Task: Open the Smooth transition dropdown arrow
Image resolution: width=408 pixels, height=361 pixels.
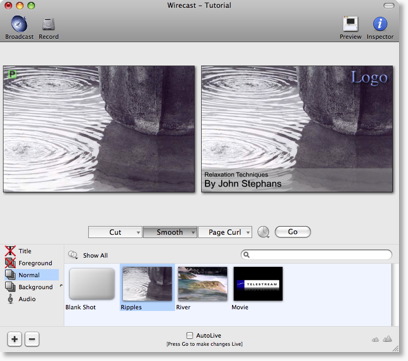Action: click(193, 232)
